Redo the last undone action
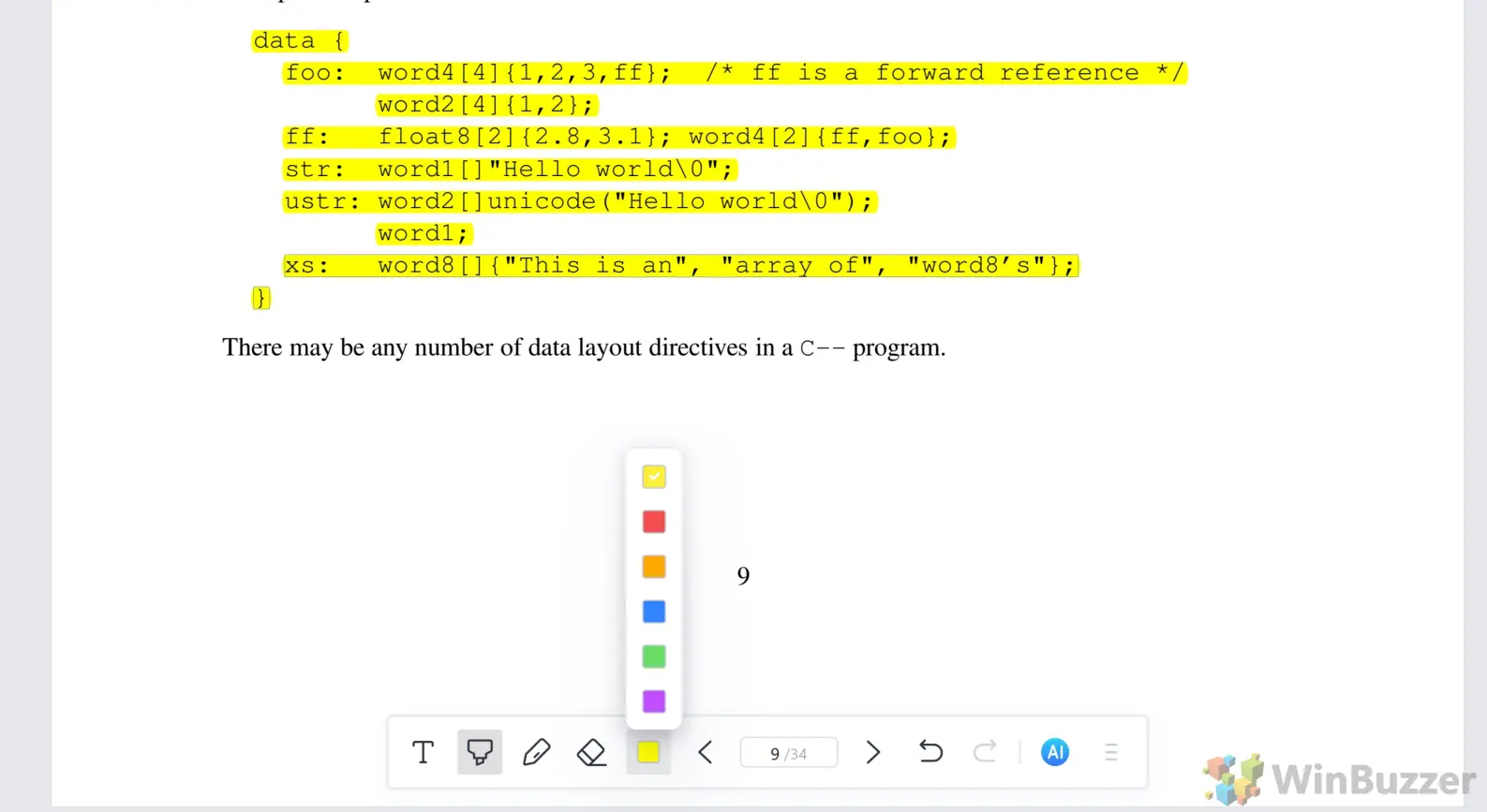 985,752
